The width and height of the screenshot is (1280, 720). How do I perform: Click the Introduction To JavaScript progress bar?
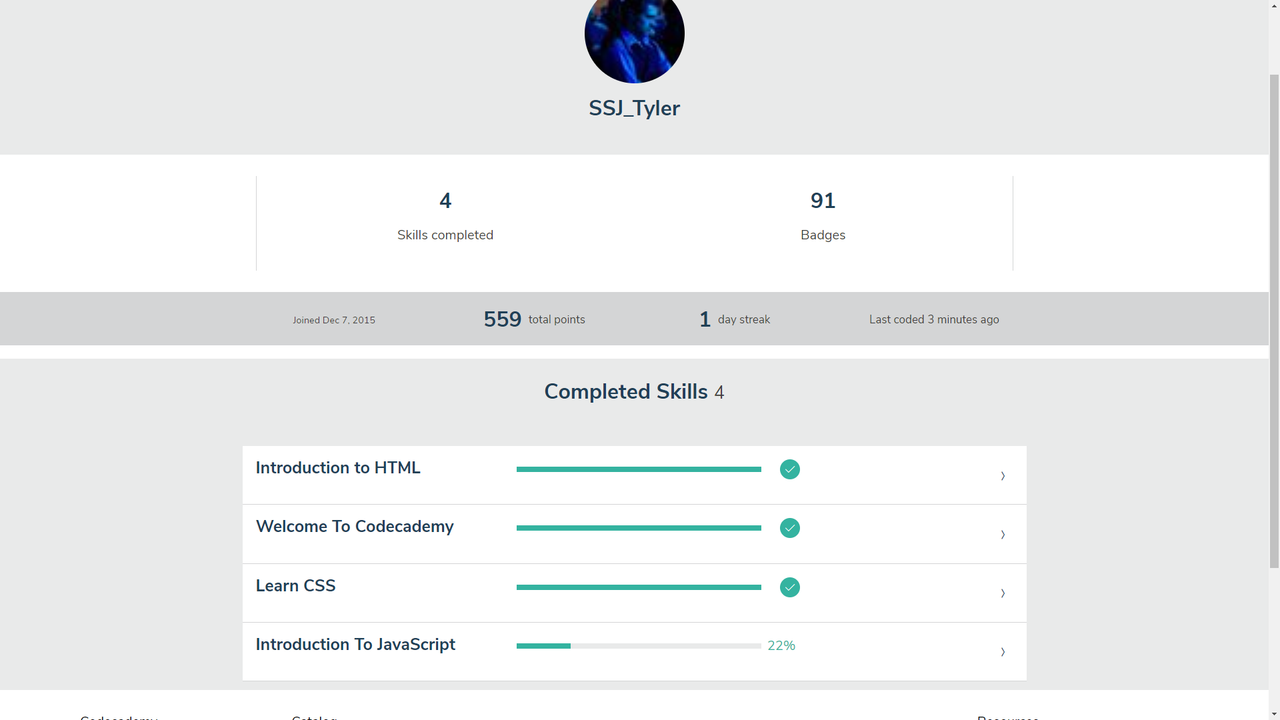(639, 646)
